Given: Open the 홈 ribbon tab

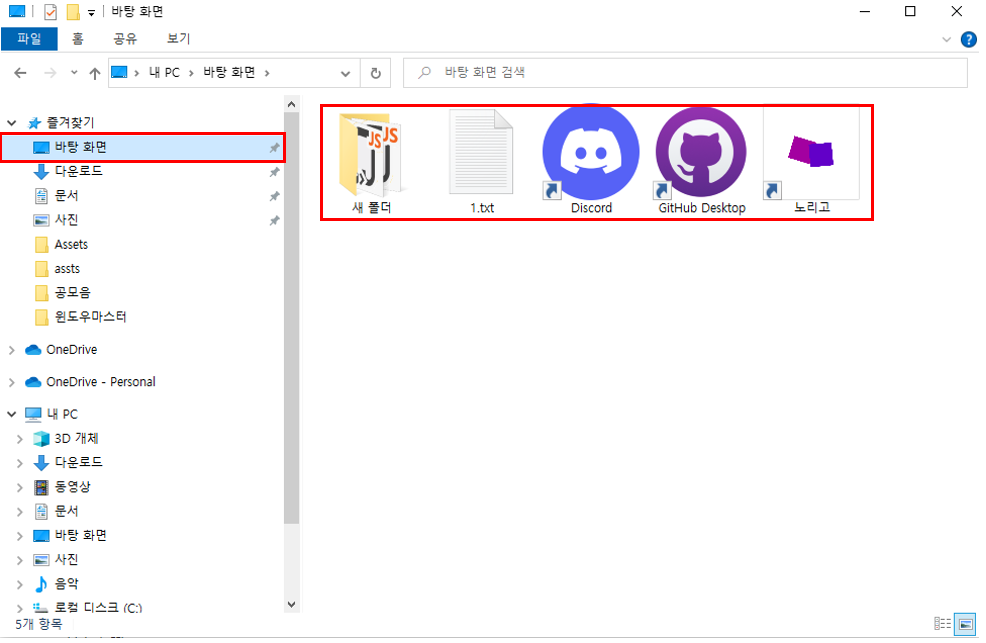Looking at the screenshot, I should (x=77, y=39).
